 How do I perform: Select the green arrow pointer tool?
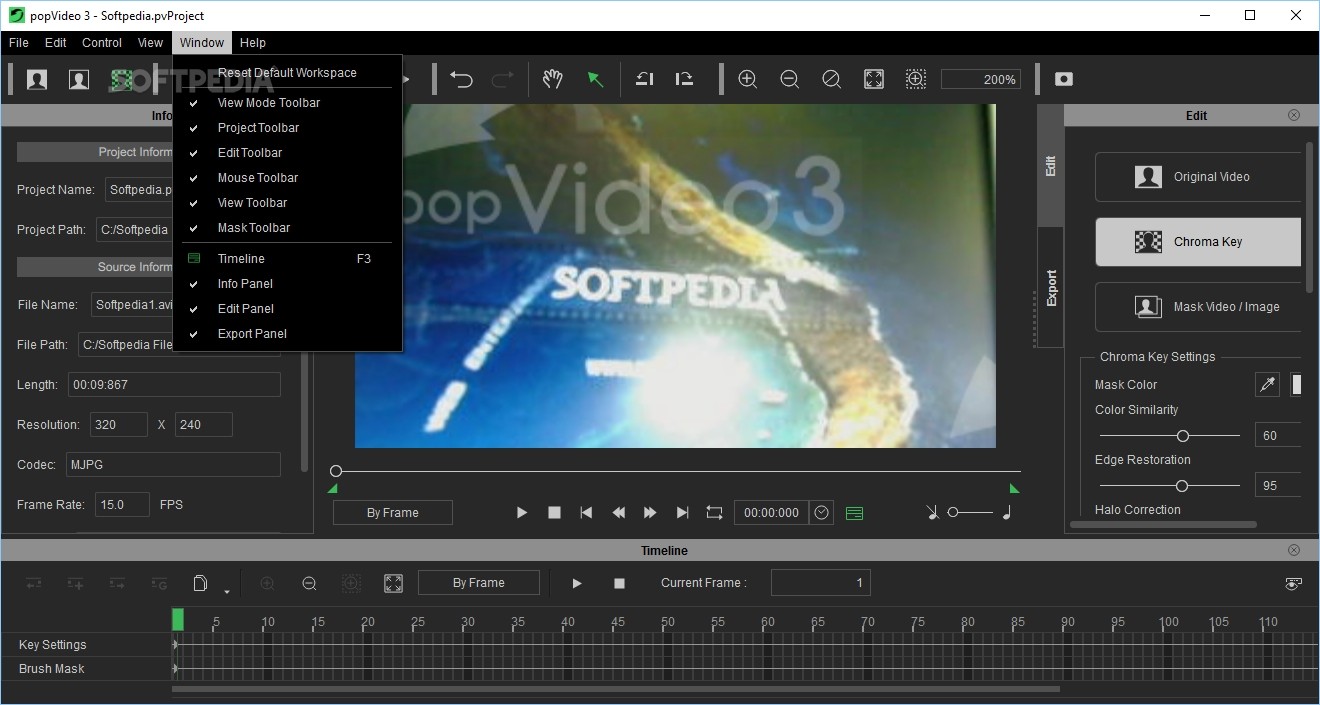[595, 79]
